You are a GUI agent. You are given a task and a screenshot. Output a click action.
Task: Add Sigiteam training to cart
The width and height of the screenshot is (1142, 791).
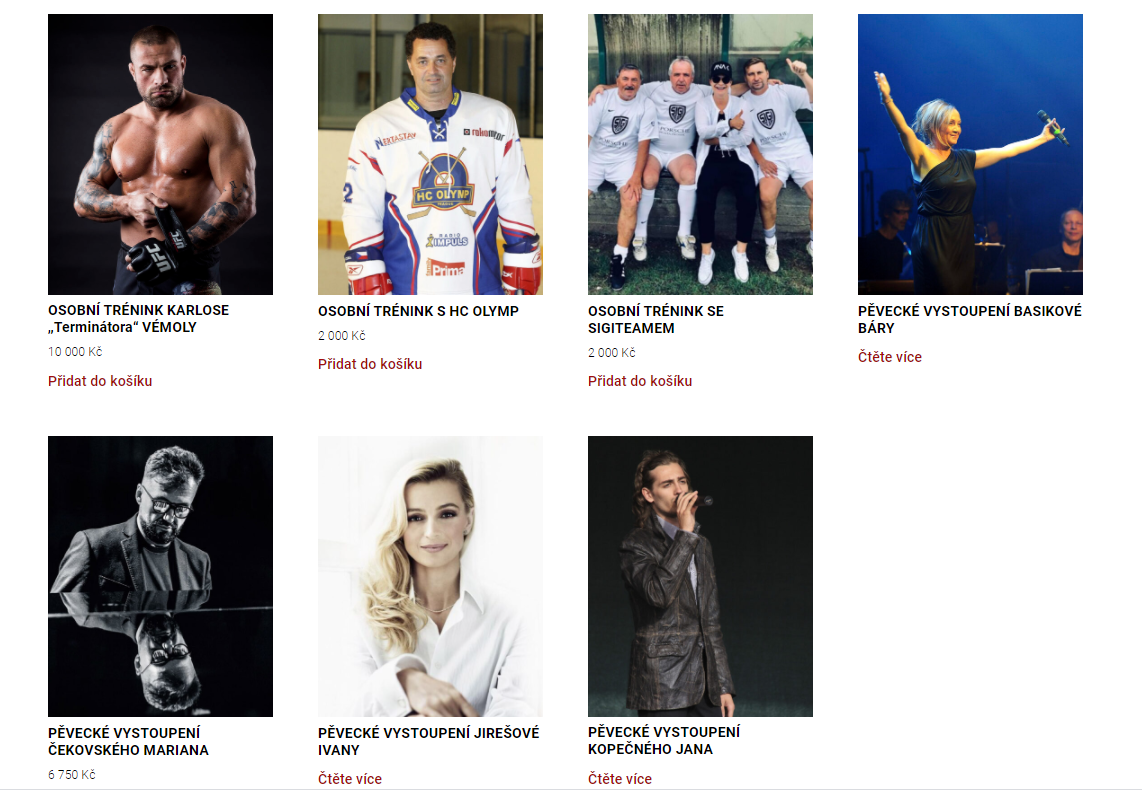tap(640, 381)
